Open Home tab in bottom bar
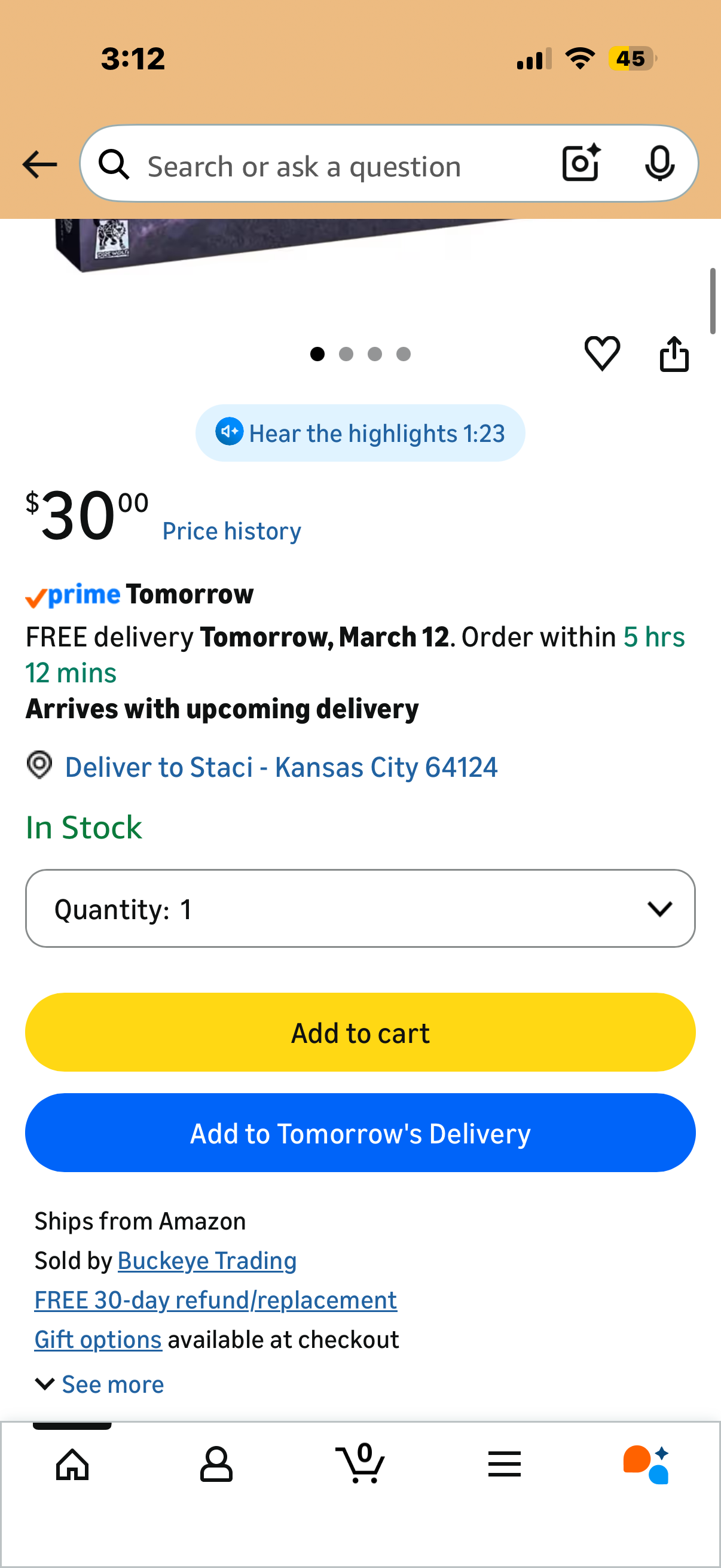721x1568 pixels. tap(72, 1465)
